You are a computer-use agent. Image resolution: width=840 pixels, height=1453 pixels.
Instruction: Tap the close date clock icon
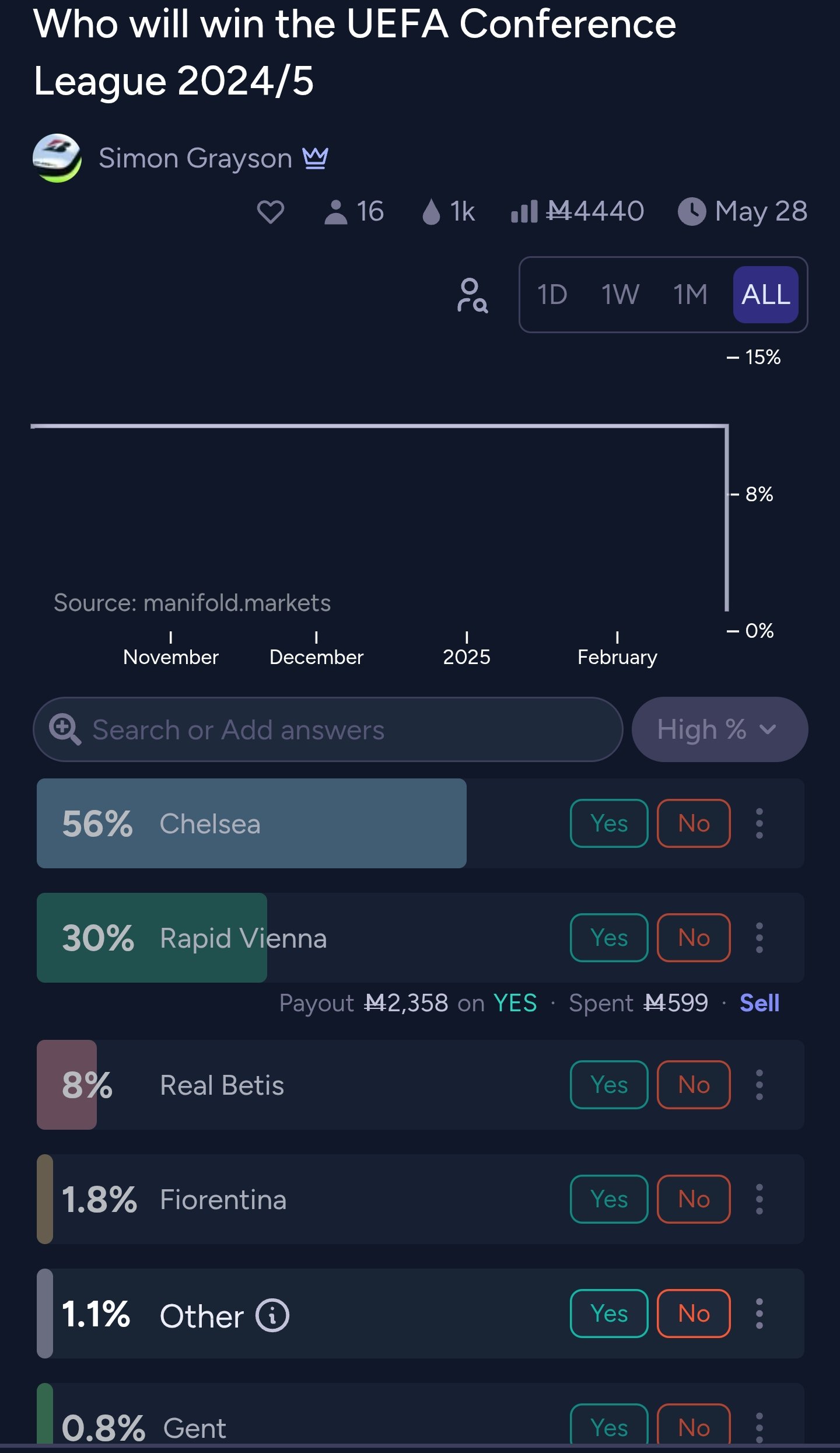[692, 211]
